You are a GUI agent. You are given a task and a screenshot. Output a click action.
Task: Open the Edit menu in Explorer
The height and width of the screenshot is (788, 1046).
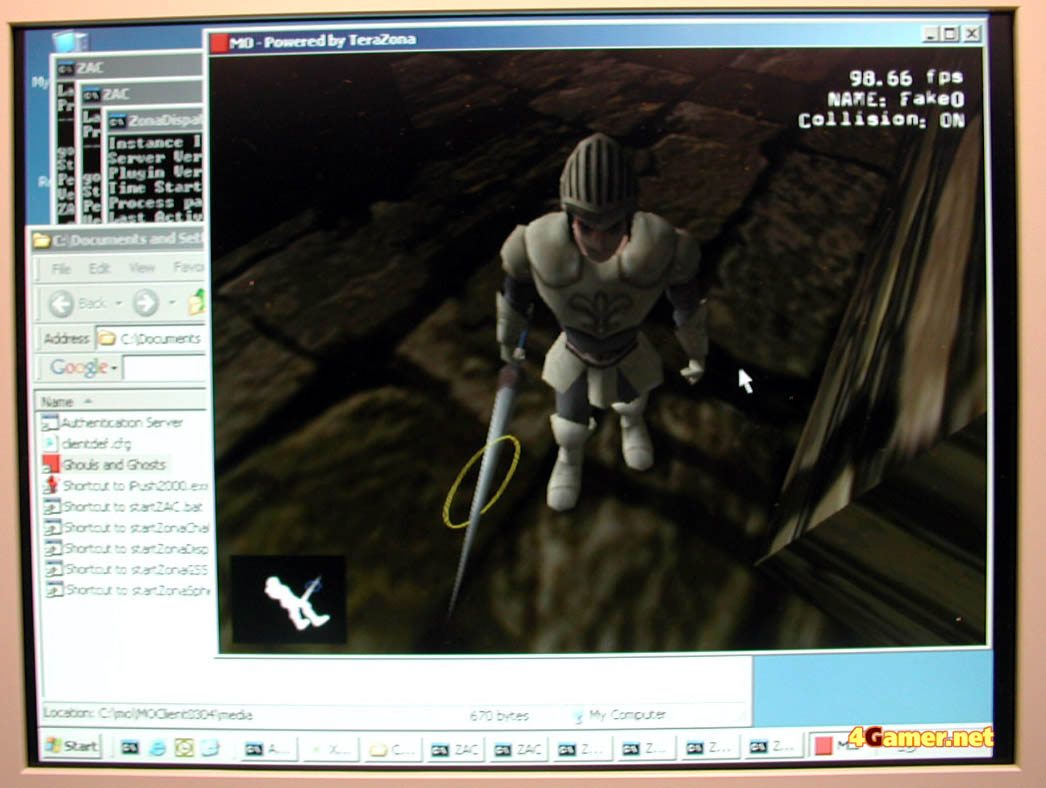click(x=99, y=268)
